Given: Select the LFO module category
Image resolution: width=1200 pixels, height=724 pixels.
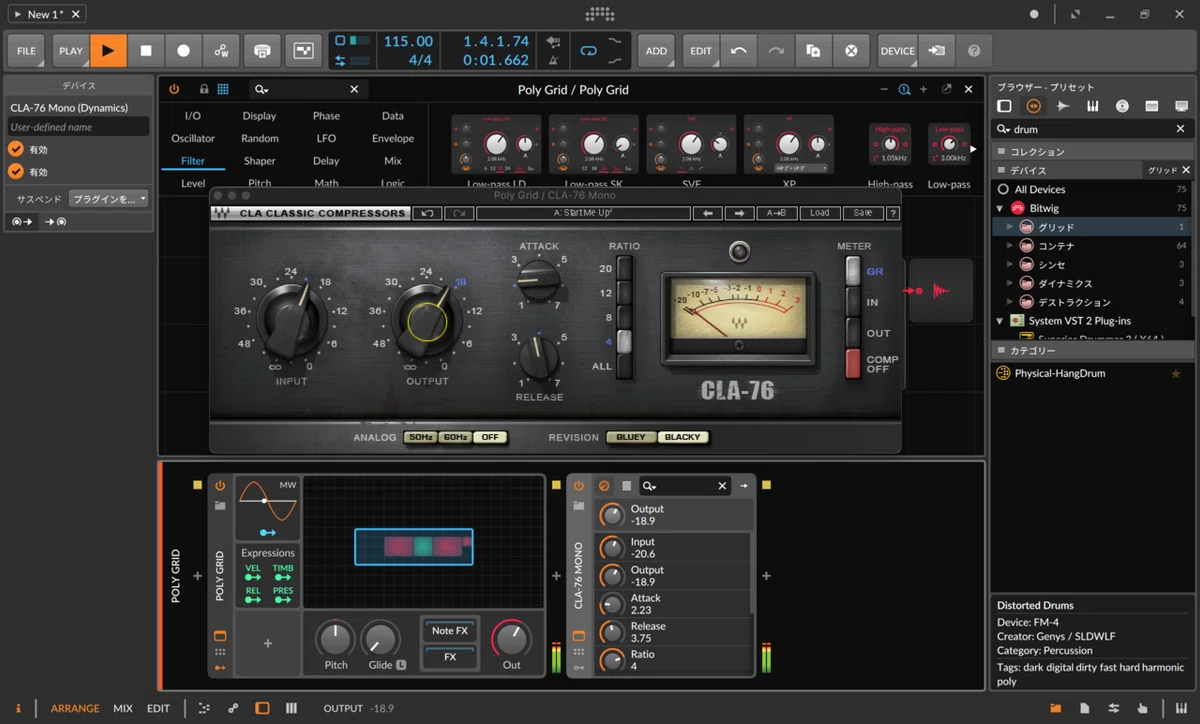Looking at the screenshot, I should 326,138.
